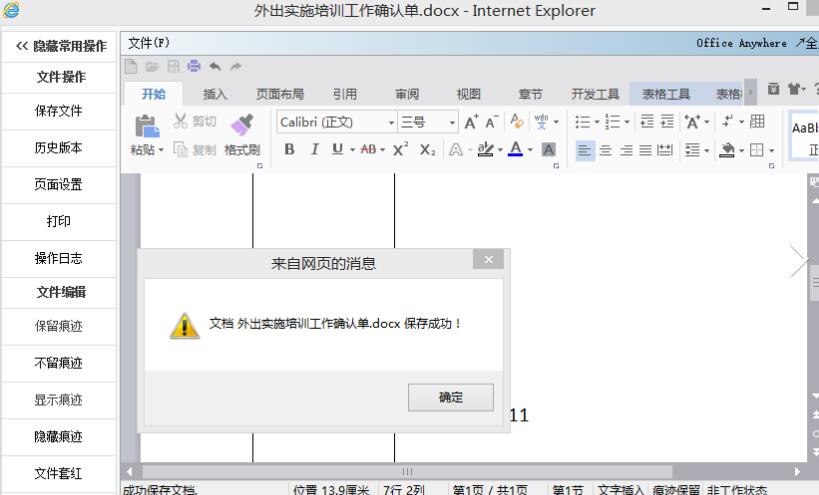Screen dimensions: 819x495
Task: Expand more ribbon tabs with the arrow
Action: 751,93
